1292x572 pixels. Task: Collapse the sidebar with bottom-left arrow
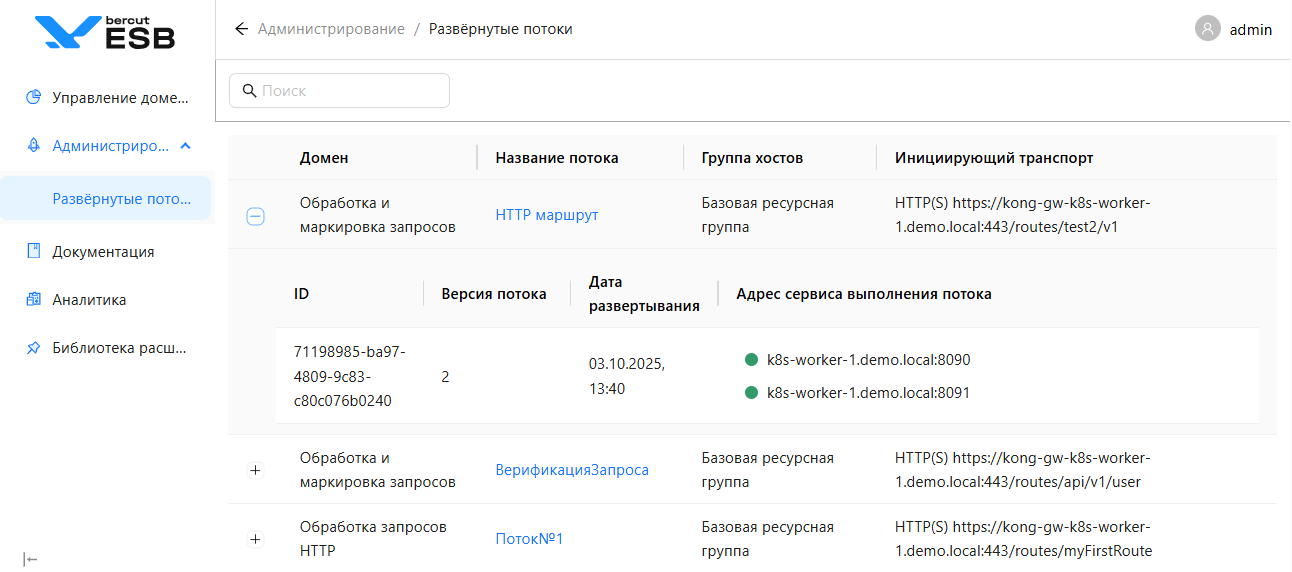pyautogui.click(x=31, y=559)
